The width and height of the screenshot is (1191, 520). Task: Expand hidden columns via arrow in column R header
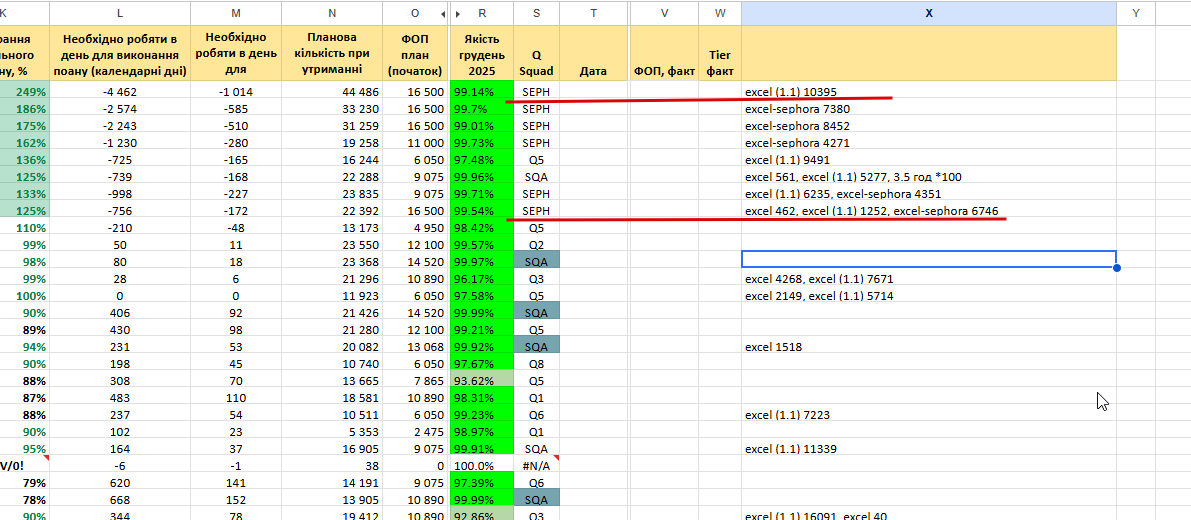(457, 14)
